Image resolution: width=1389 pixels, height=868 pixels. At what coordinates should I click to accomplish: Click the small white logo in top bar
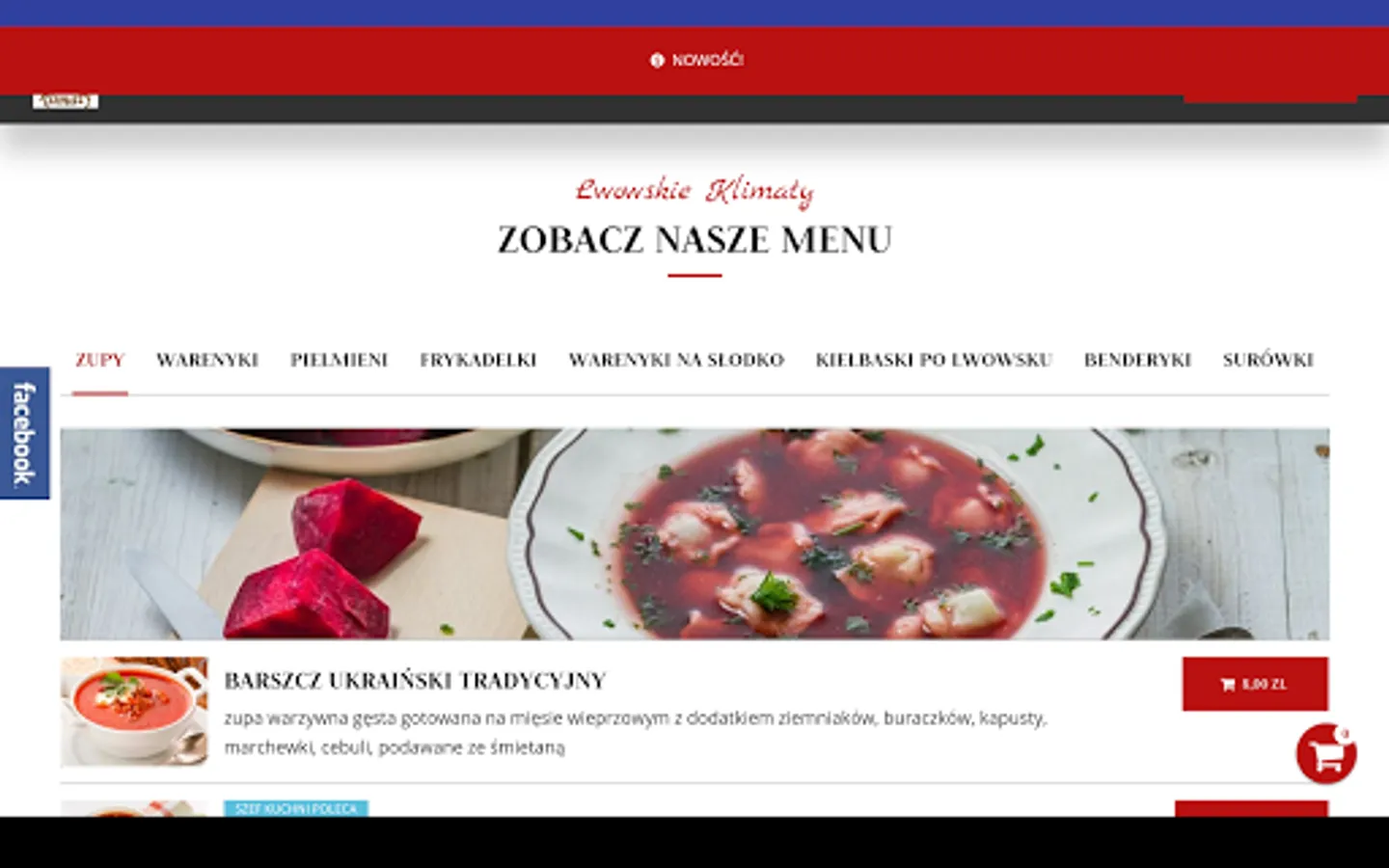[66, 101]
